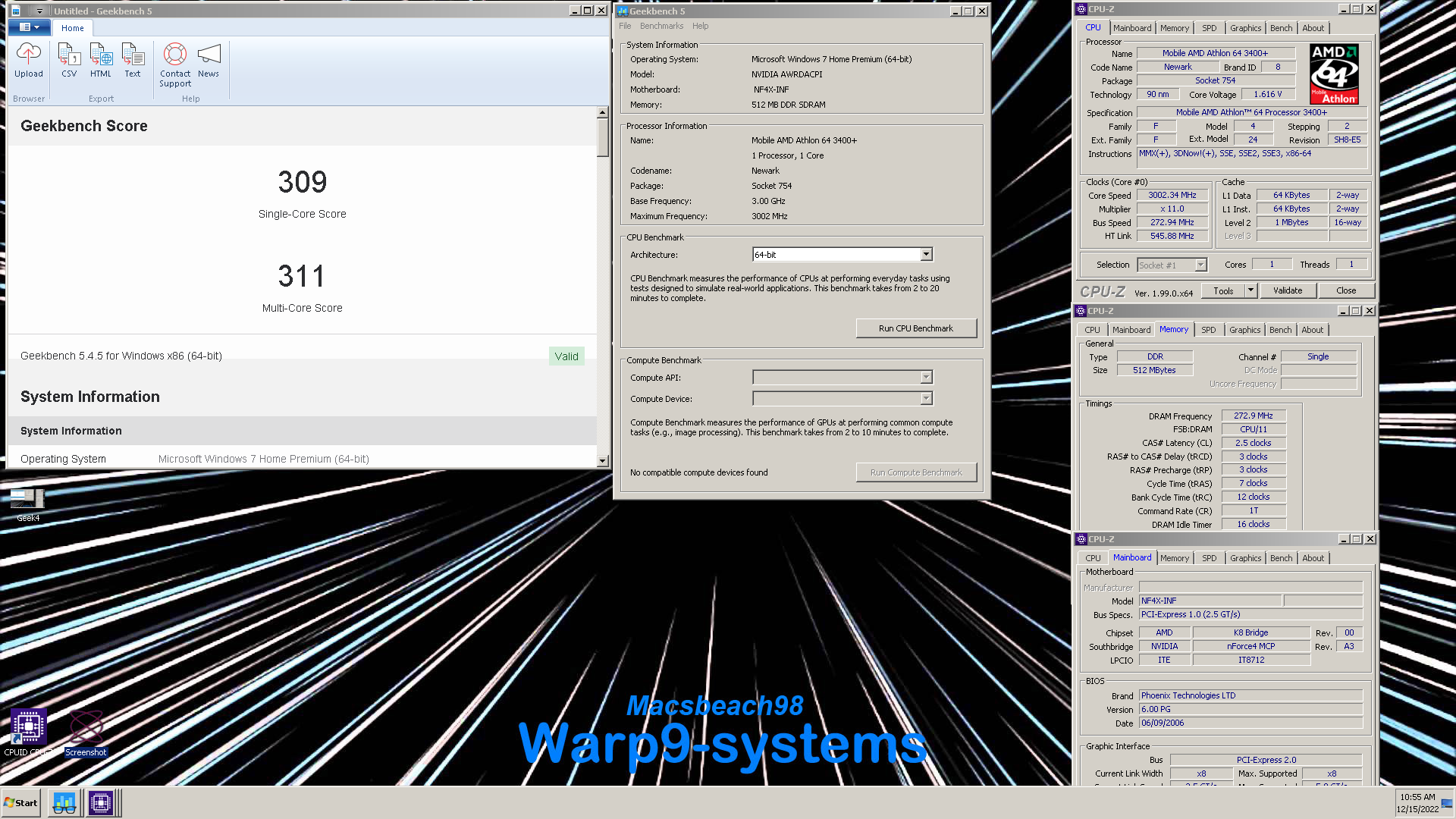Export results as CSV
Image resolution: width=1456 pixels, height=819 pixels.
(69, 61)
